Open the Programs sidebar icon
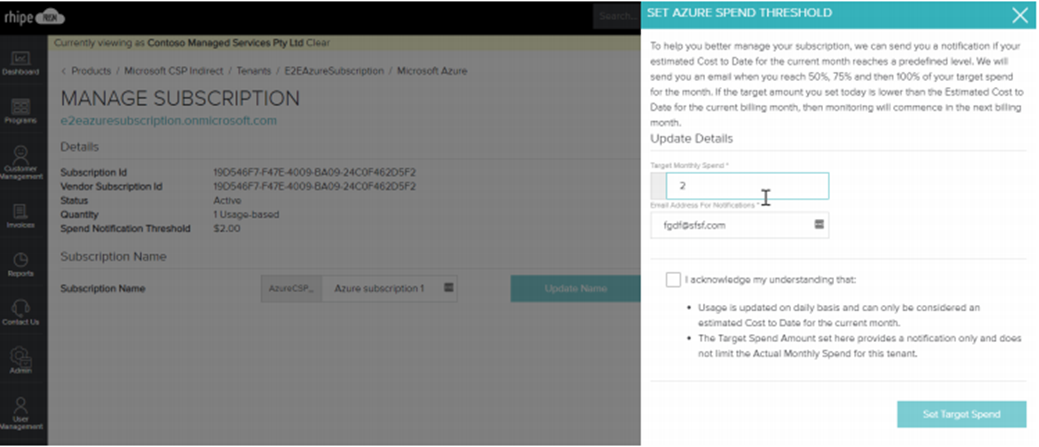Image resolution: width=1039 pixels, height=447 pixels. coord(21,112)
